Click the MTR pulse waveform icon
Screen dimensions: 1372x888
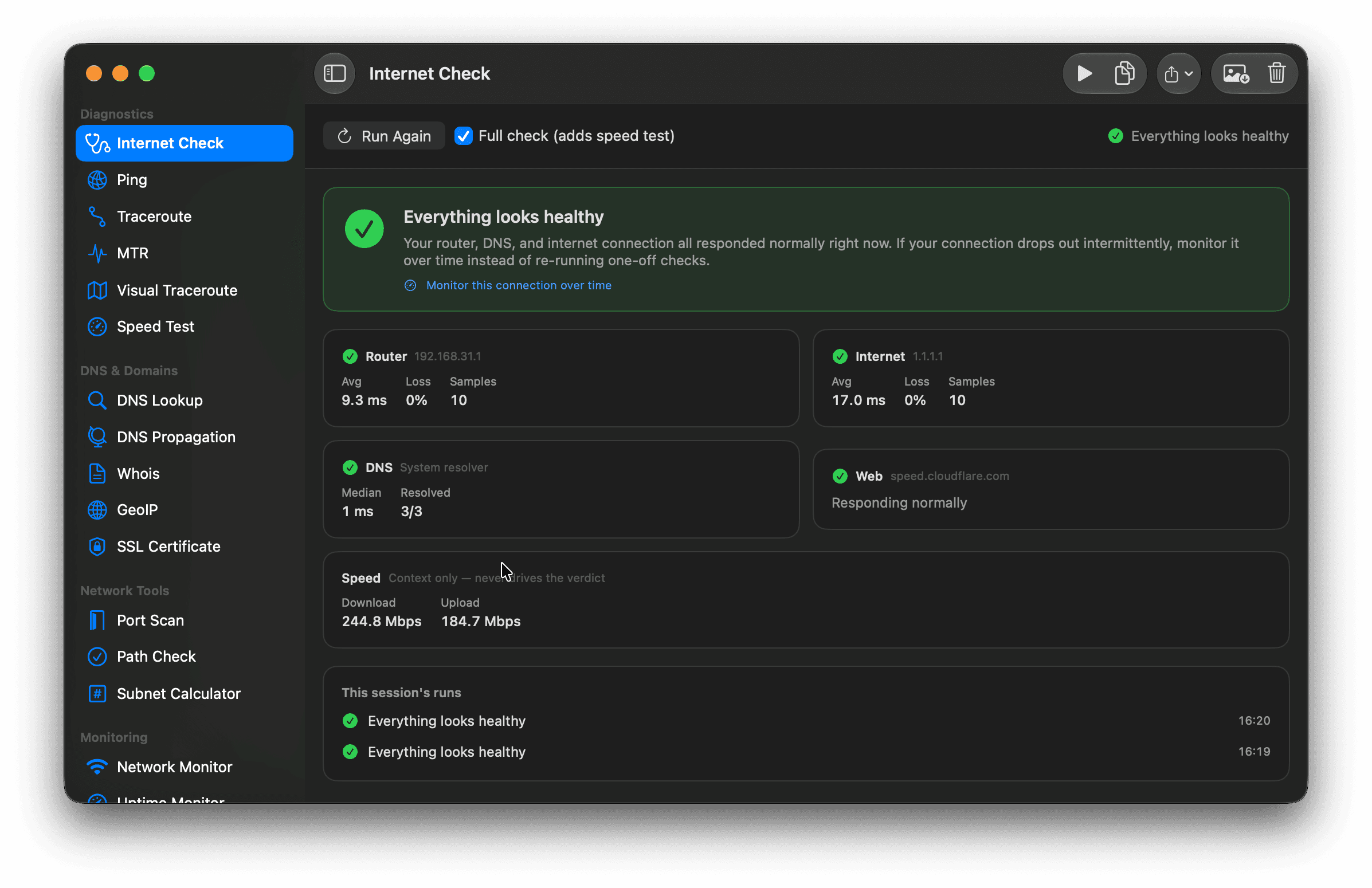[x=97, y=253]
